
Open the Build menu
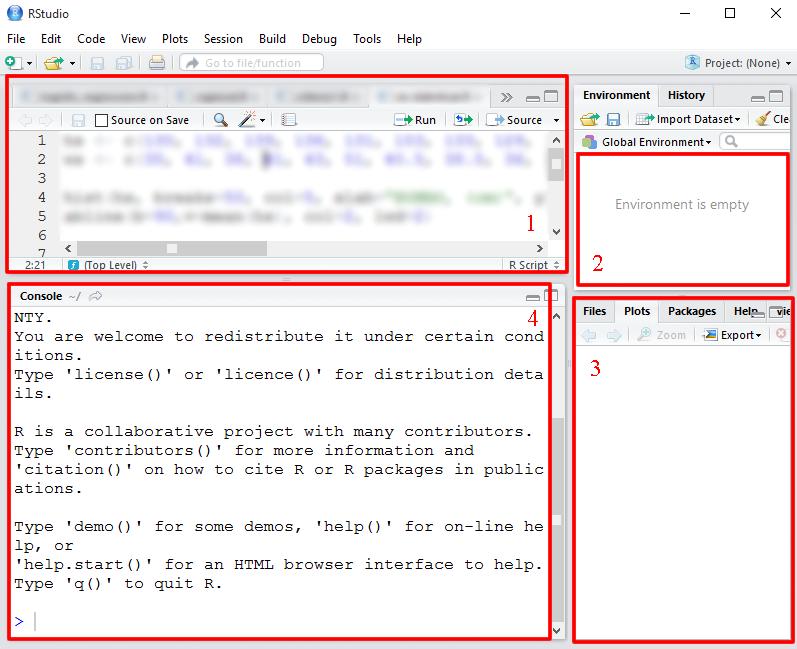click(x=272, y=39)
